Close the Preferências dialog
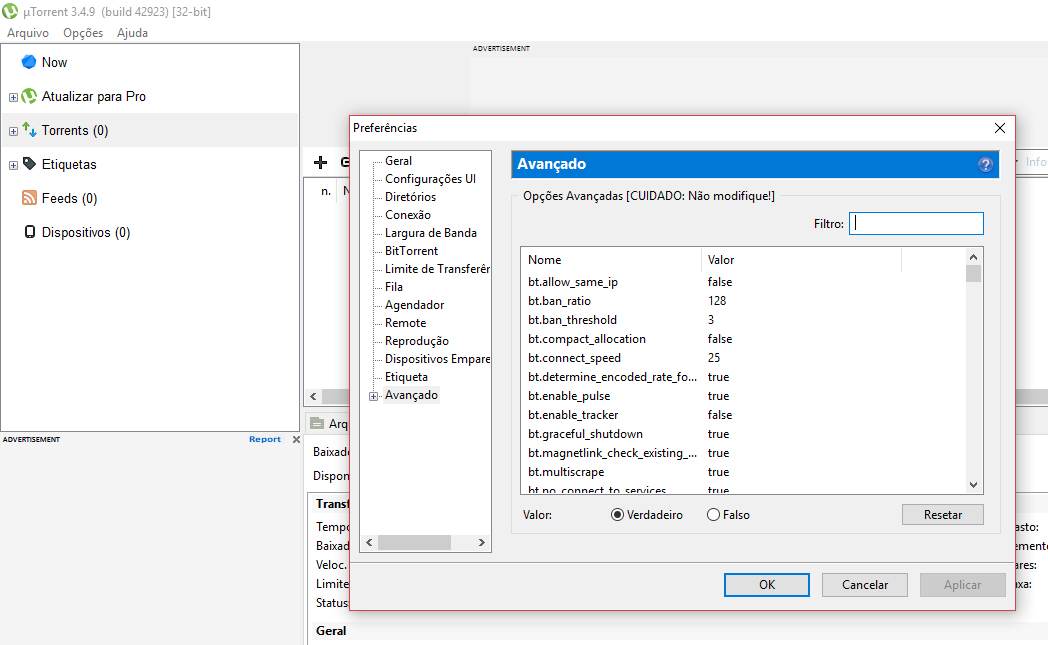The image size is (1048, 645). 1000,128
